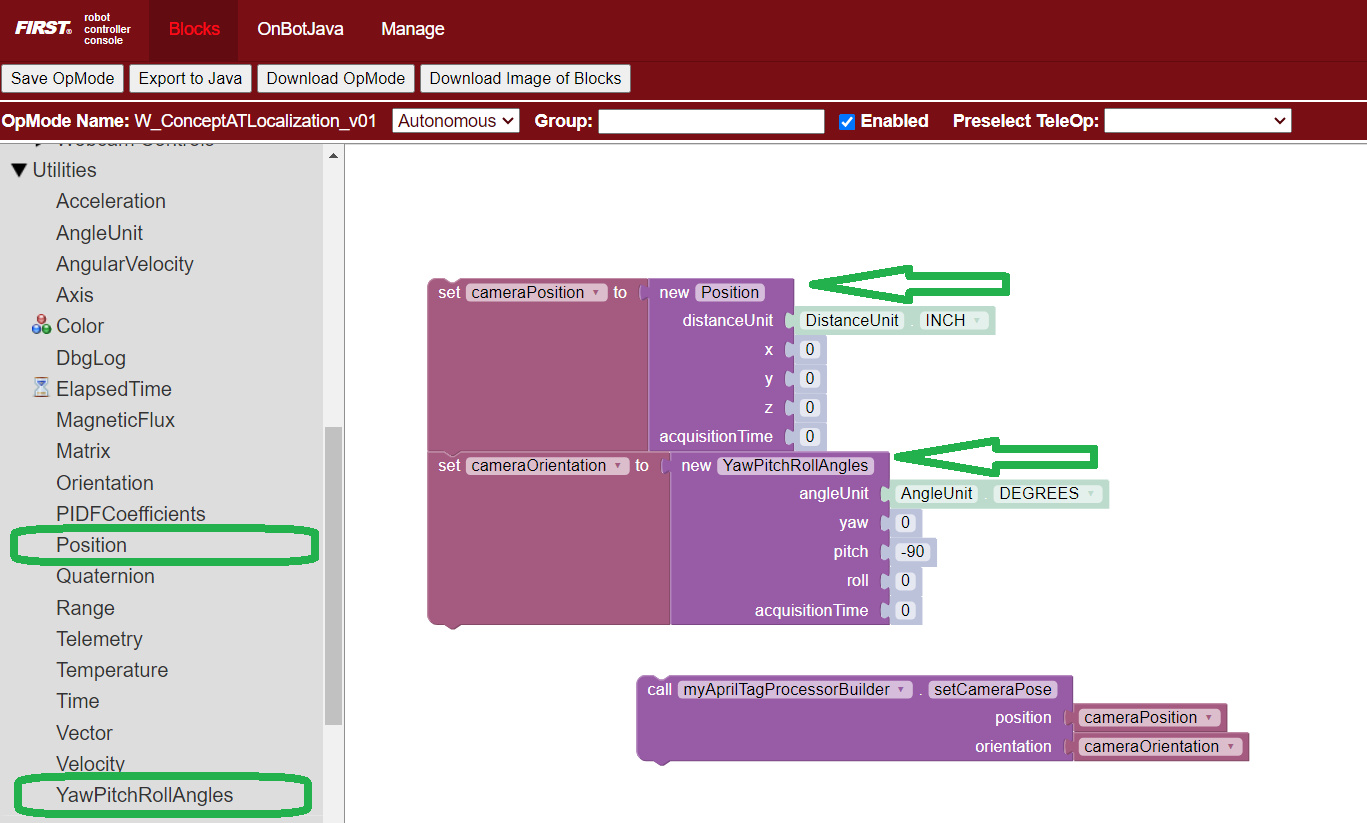Click the Group input field
The image size is (1367, 823).
(711, 121)
